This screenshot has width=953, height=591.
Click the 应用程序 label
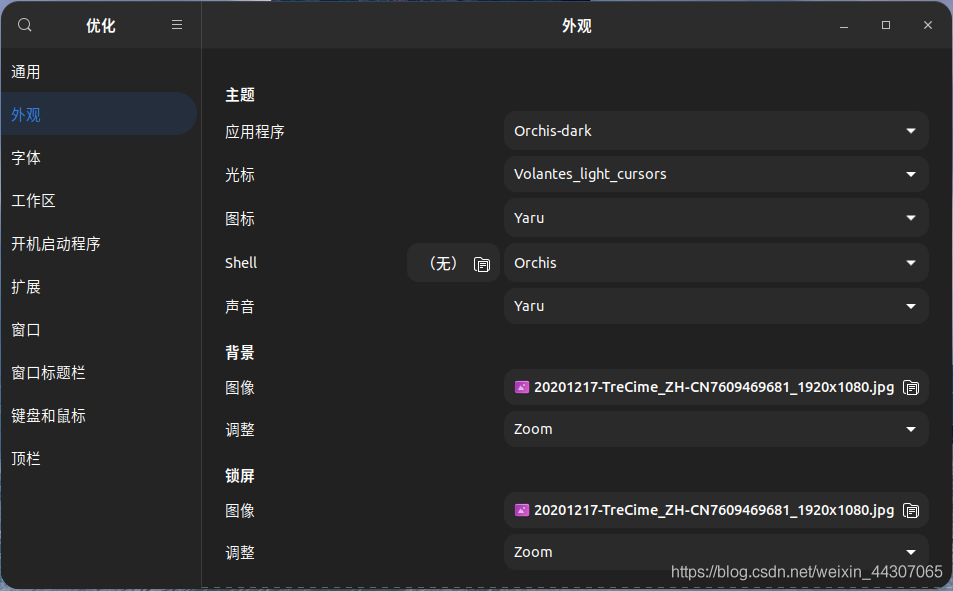(255, 132)
